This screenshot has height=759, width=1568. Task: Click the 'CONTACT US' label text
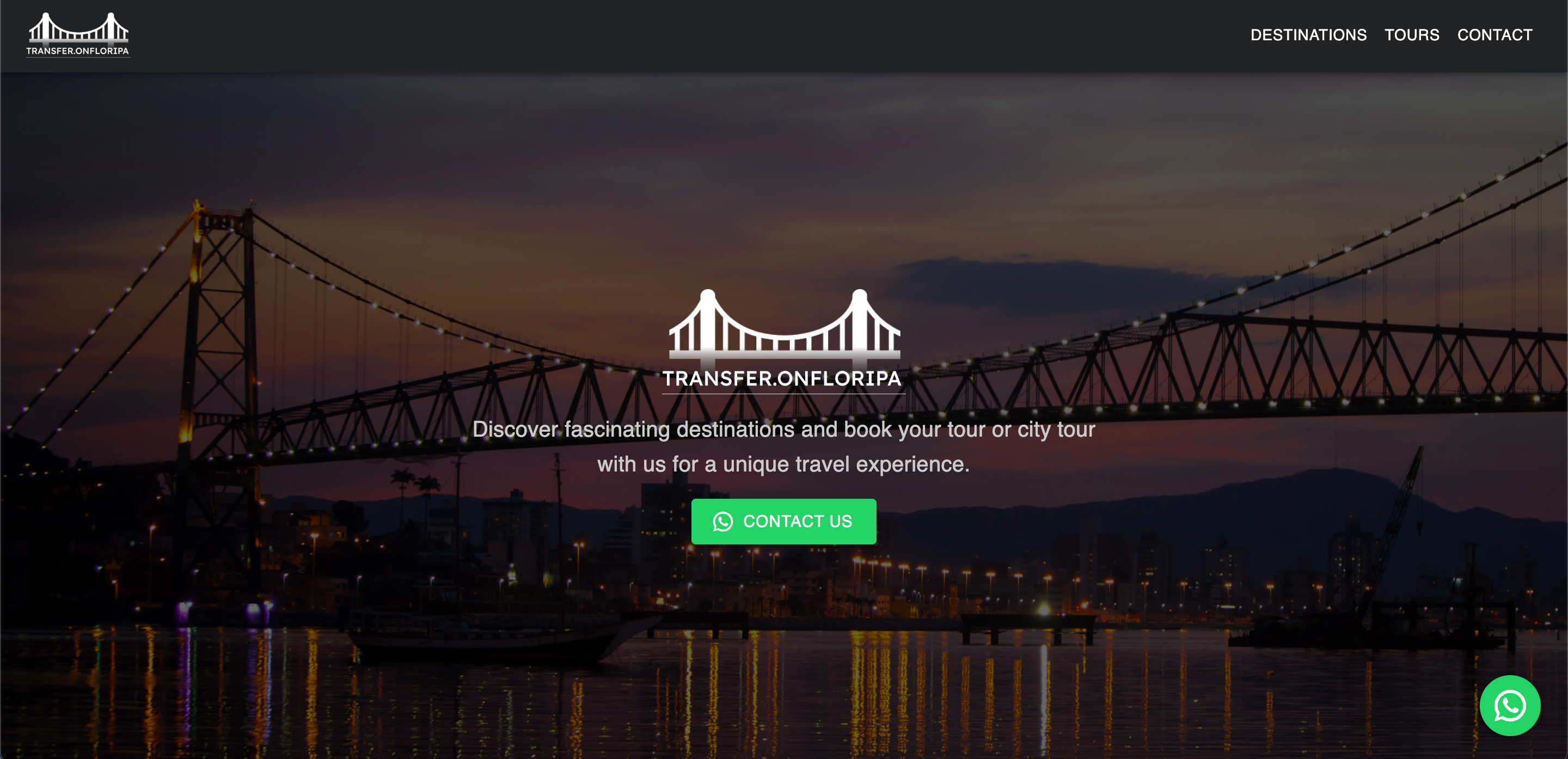[798, 522]
